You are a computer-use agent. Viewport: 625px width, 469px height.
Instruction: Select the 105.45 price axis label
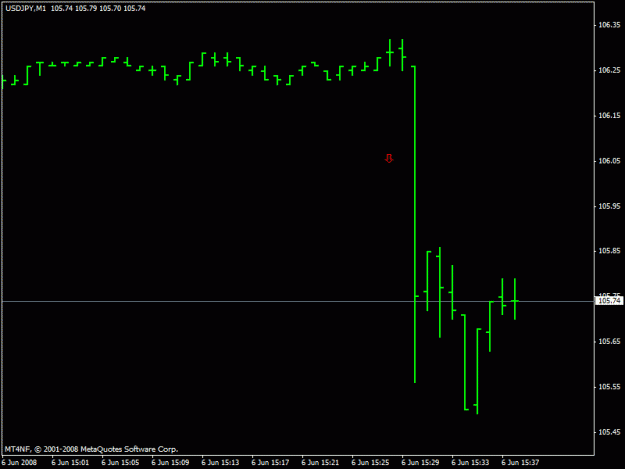point(609,432)
